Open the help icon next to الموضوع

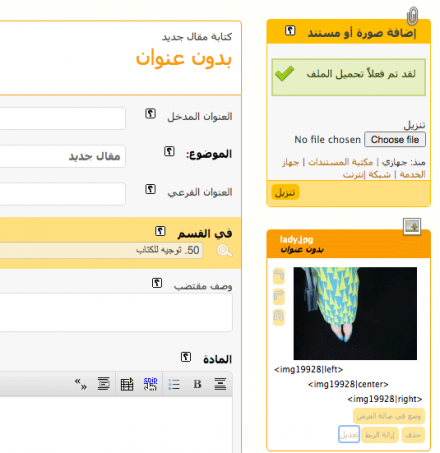pos(169,151)
